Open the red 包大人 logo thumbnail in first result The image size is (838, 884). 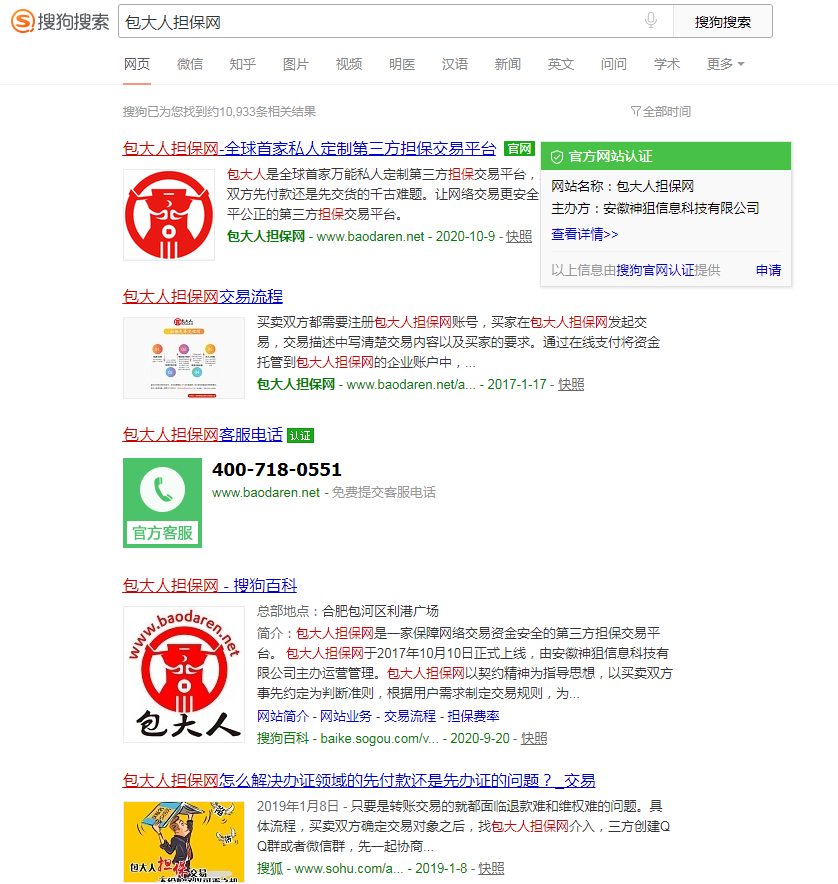coord(169,215)
